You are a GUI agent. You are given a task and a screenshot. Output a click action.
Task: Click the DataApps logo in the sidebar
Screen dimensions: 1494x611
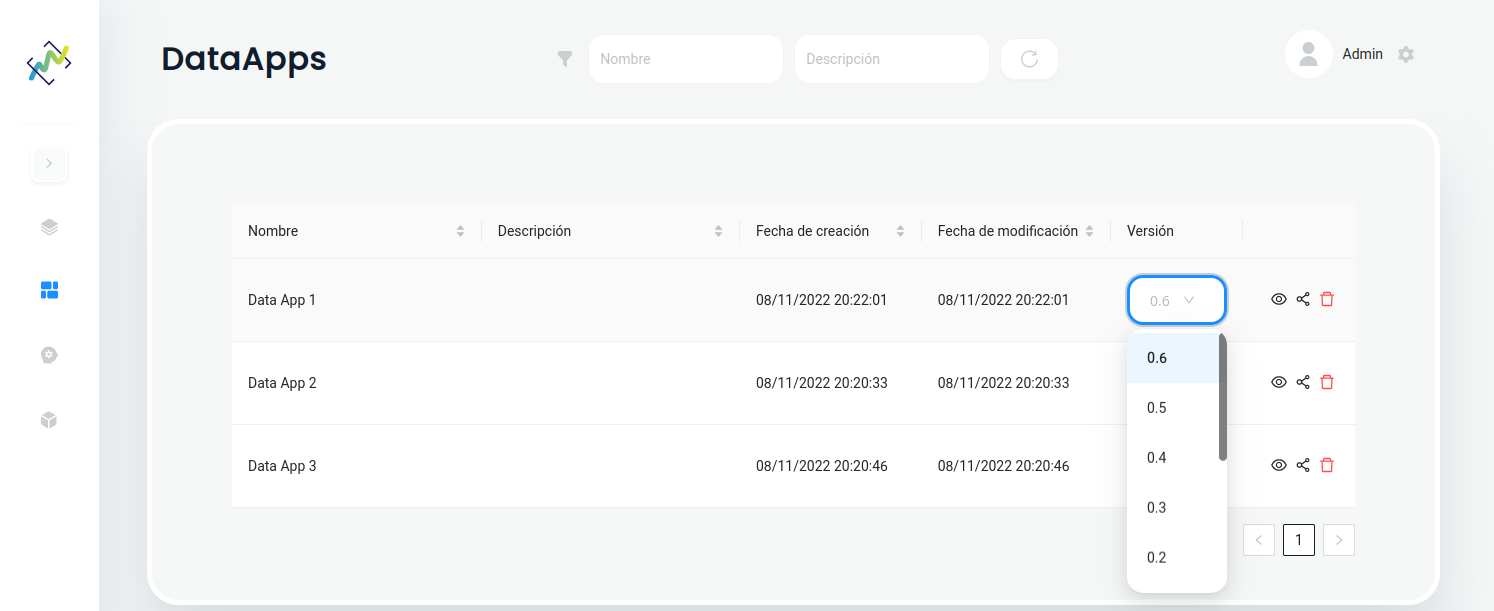click(x=49, y=62)
